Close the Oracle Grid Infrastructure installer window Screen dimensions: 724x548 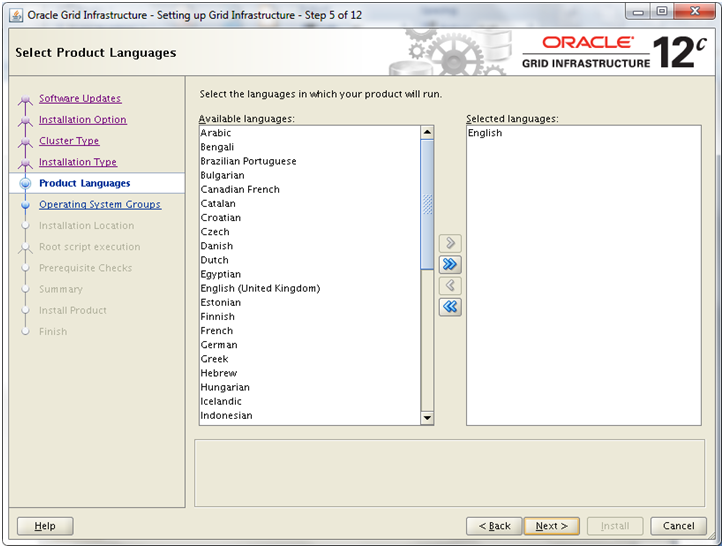695,12
